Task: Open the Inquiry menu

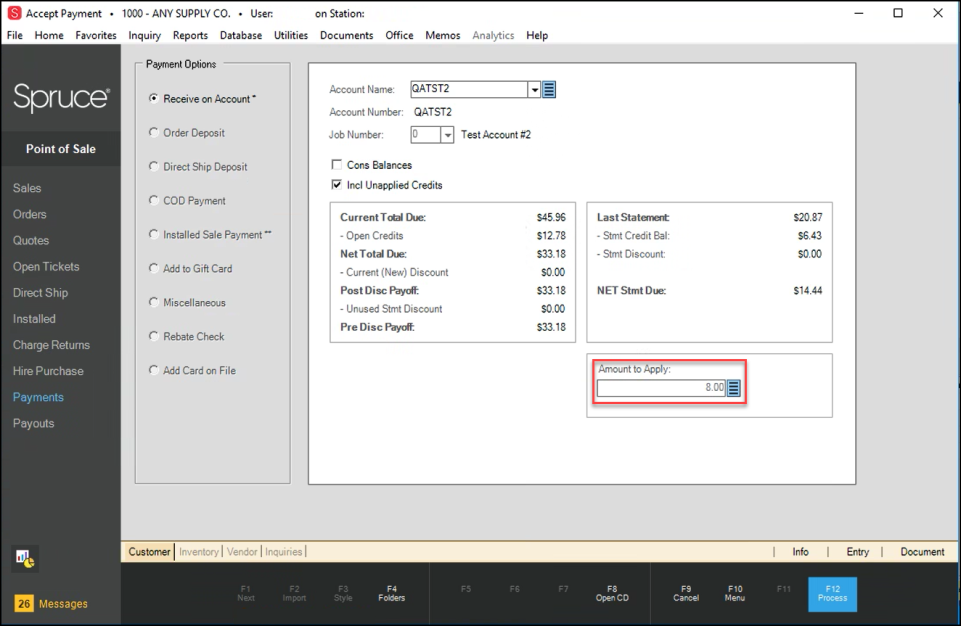Action: click(145, 36)
